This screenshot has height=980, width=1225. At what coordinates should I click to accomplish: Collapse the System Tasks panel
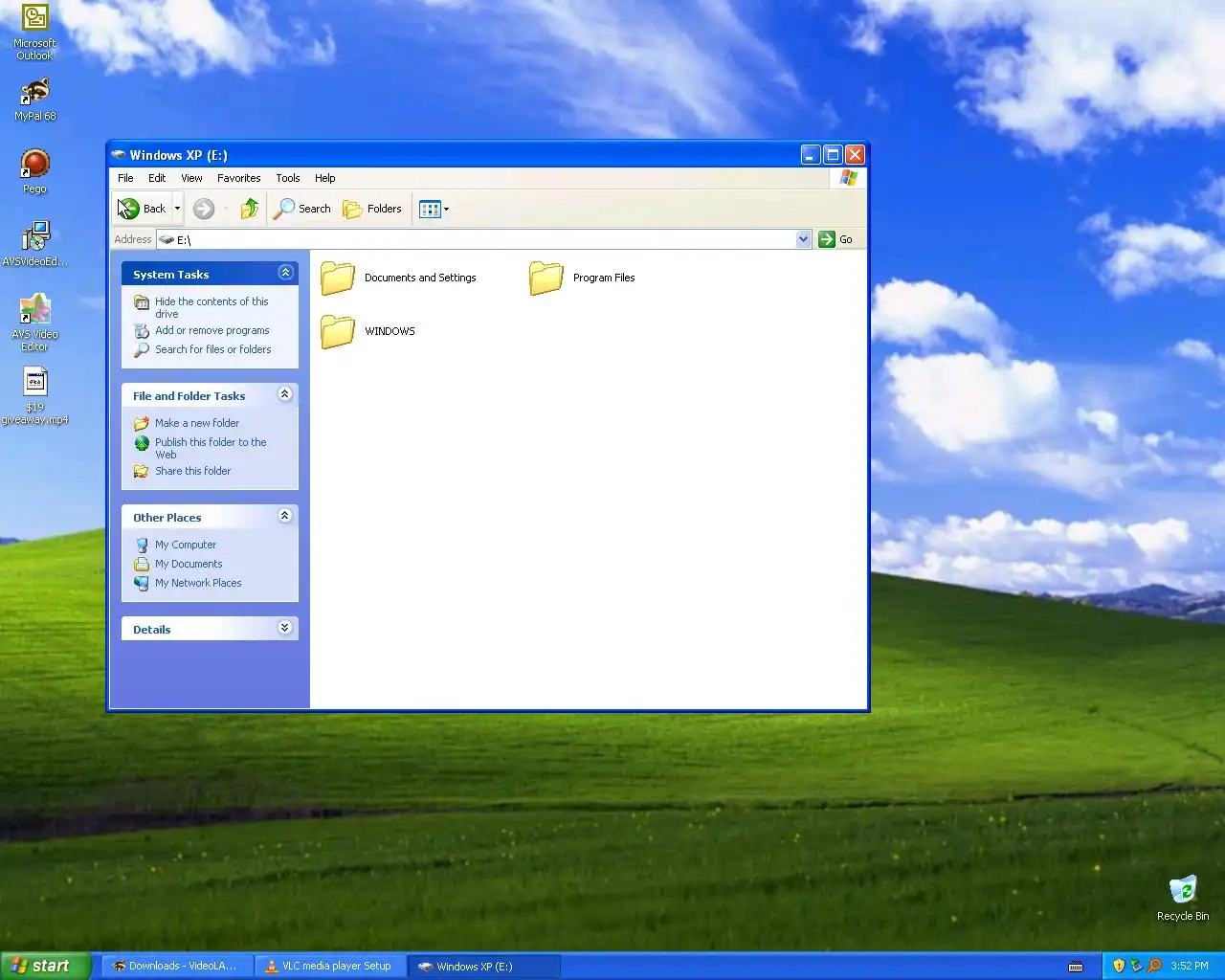[x=285, y=273]
